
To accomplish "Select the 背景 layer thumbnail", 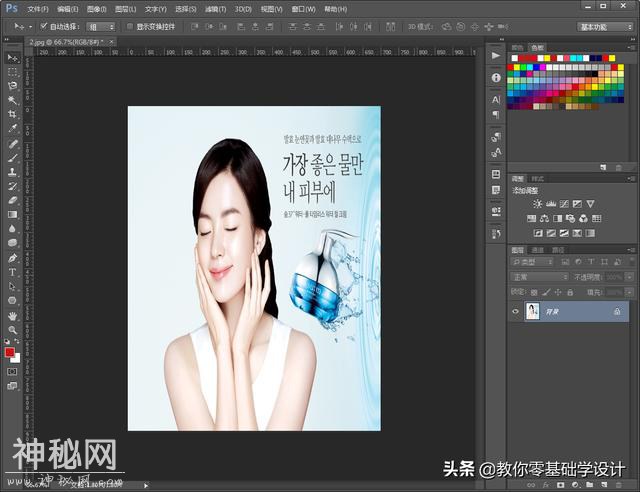I will pyautogui.click(x=533, y=312).
